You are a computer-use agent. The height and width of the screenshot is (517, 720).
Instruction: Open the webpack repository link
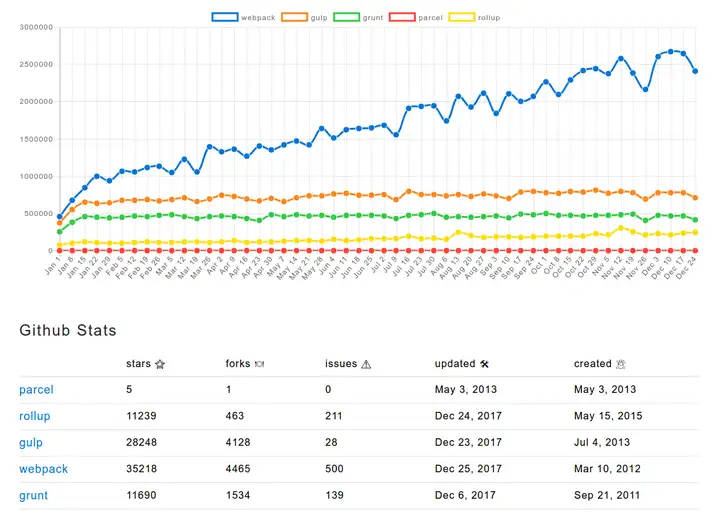pyautogui.click(x=43, y=469)
